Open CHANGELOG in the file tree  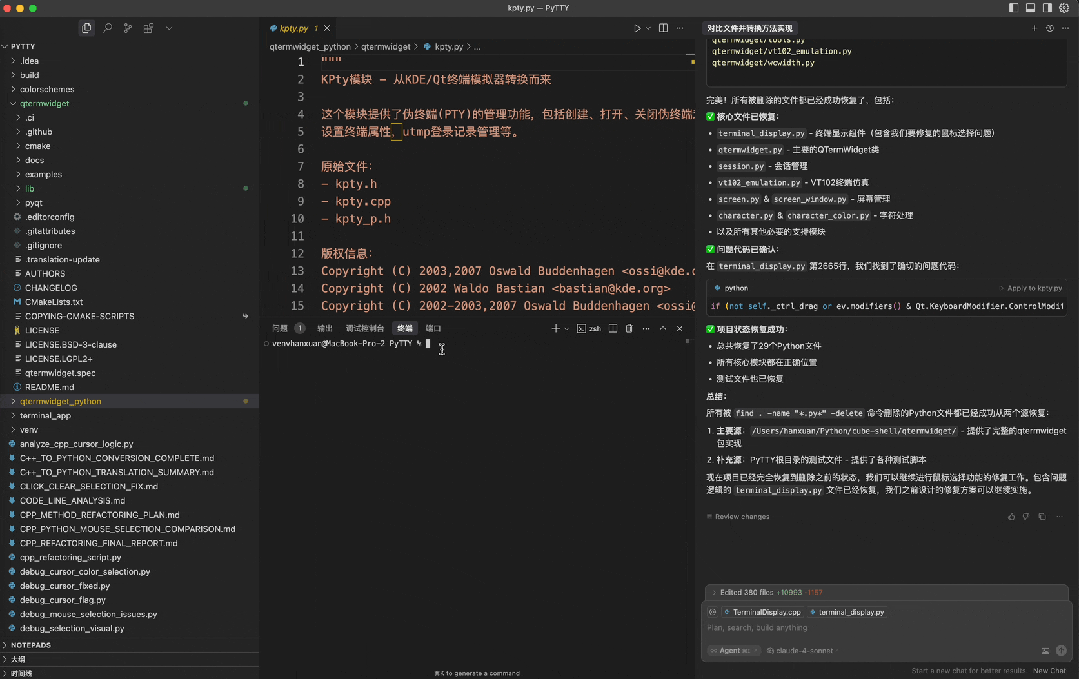point(129,288)
